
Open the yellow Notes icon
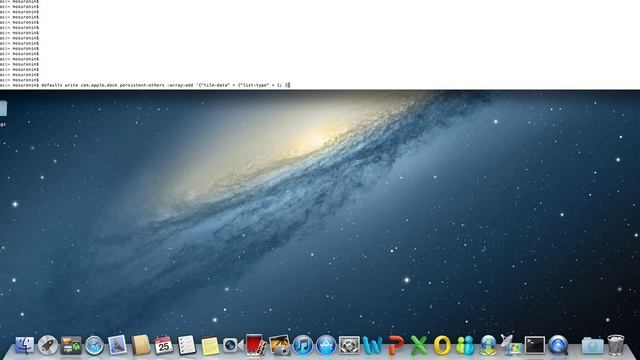210,346
